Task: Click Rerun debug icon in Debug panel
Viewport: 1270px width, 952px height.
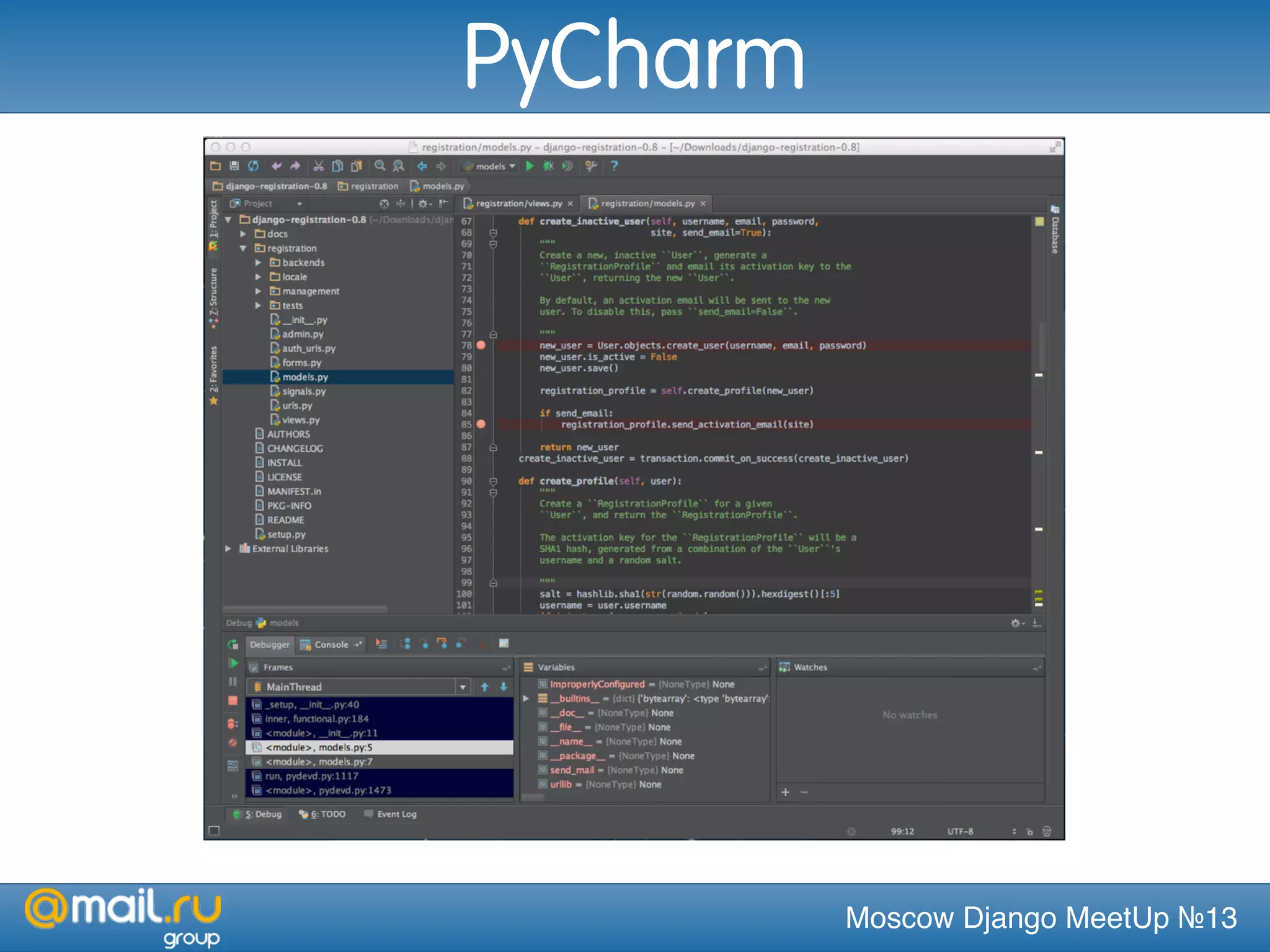Action: [233, 645]
